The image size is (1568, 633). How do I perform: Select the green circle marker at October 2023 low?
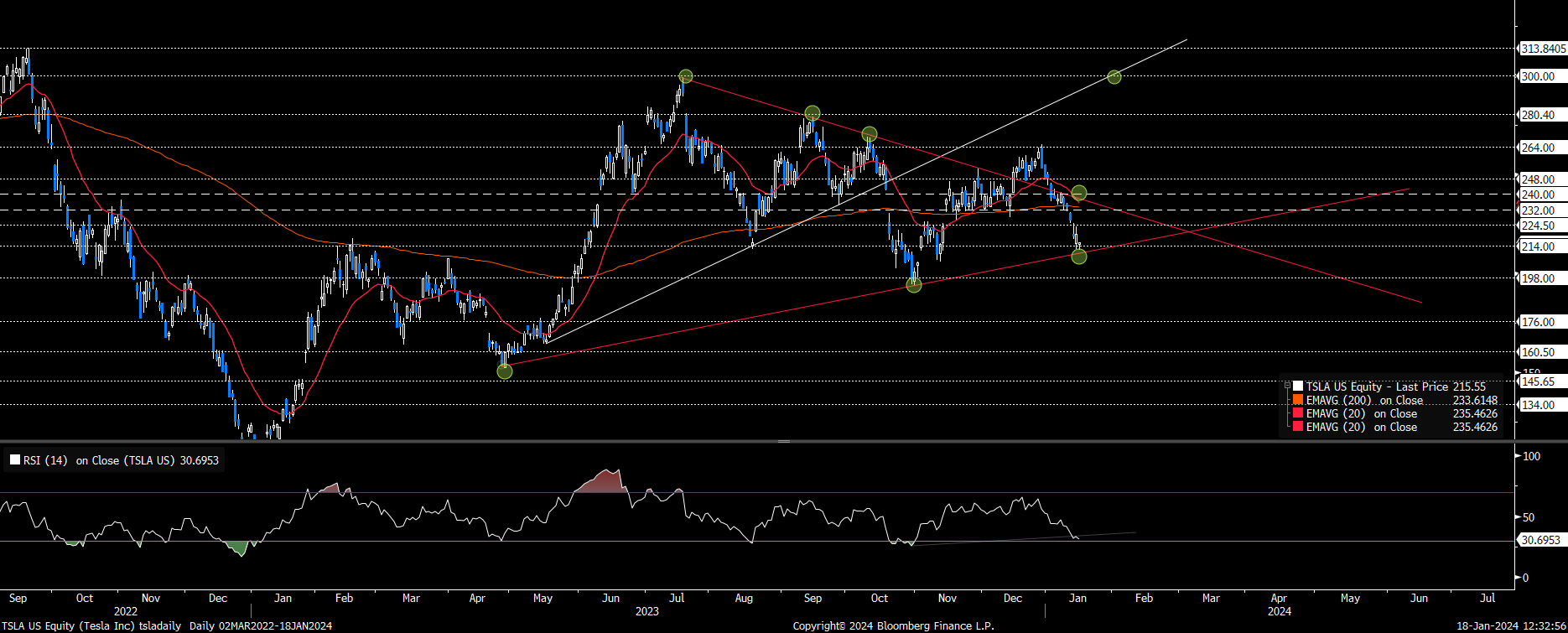(x=914, y=285)
